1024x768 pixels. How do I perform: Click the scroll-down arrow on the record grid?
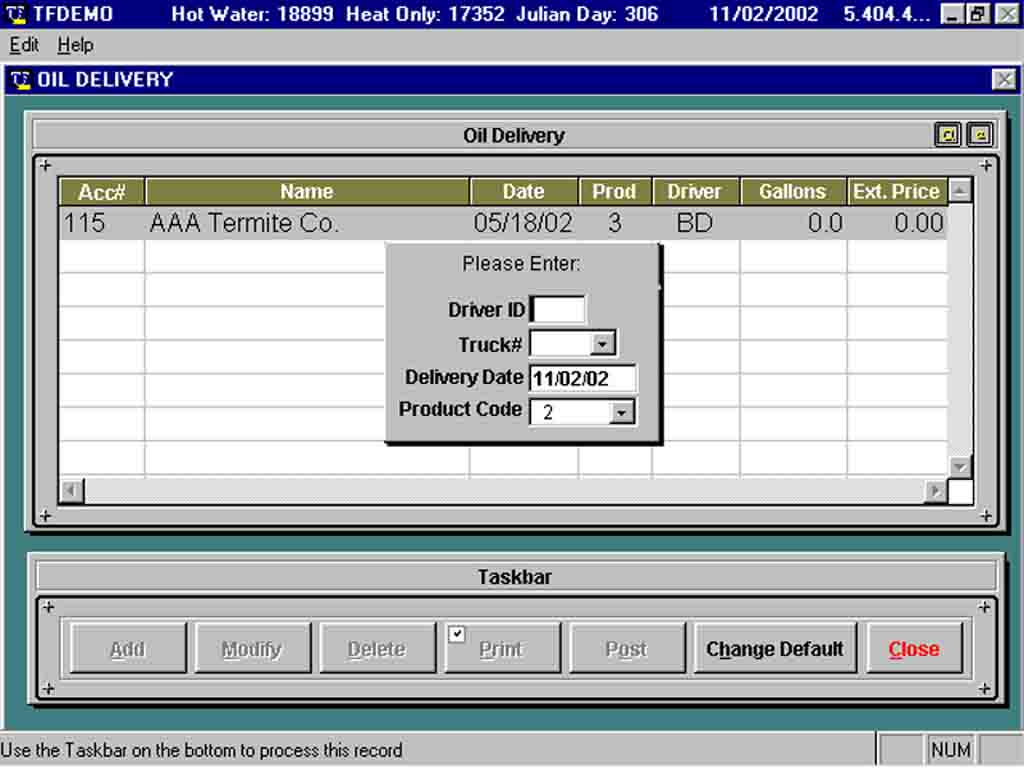958,466
